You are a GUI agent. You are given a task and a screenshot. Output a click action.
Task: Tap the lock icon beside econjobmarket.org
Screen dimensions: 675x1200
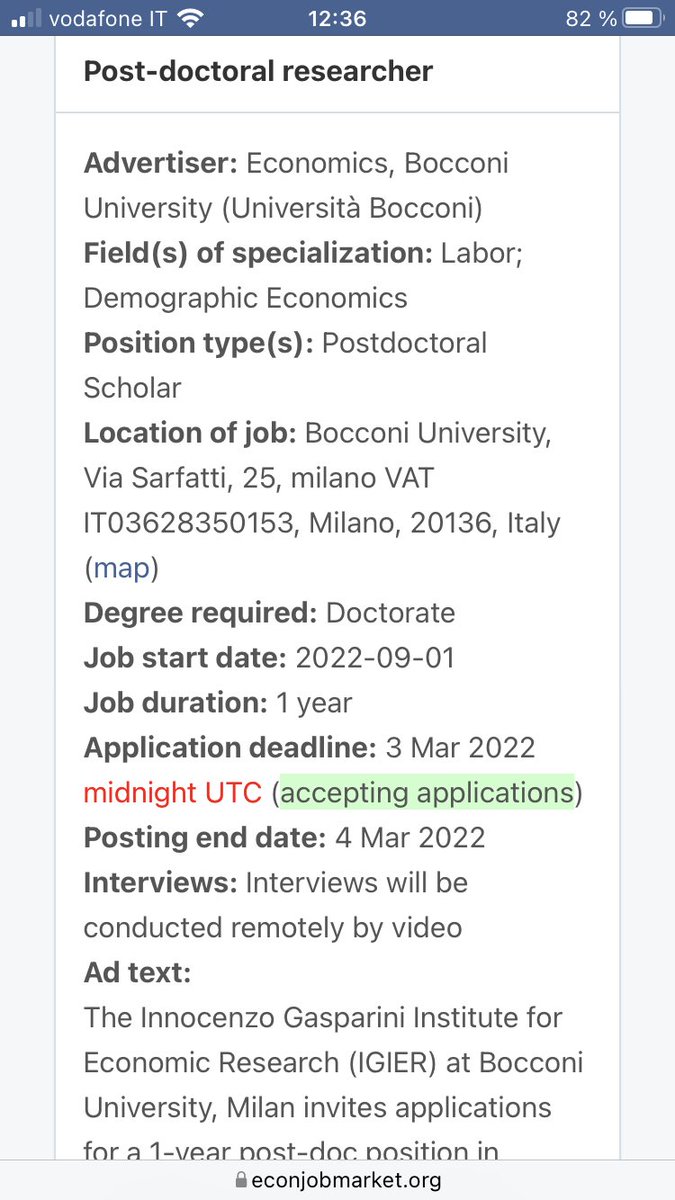coord(241,1180)
